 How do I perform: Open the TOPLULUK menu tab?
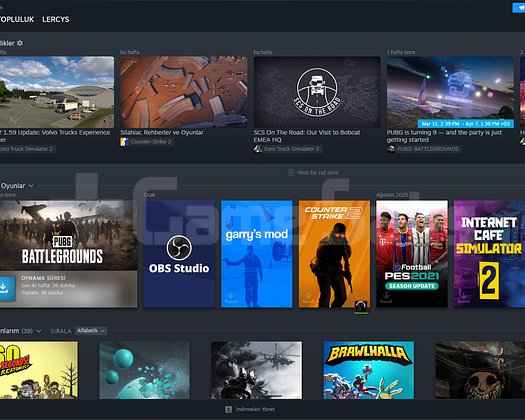(x=17, y=19)
